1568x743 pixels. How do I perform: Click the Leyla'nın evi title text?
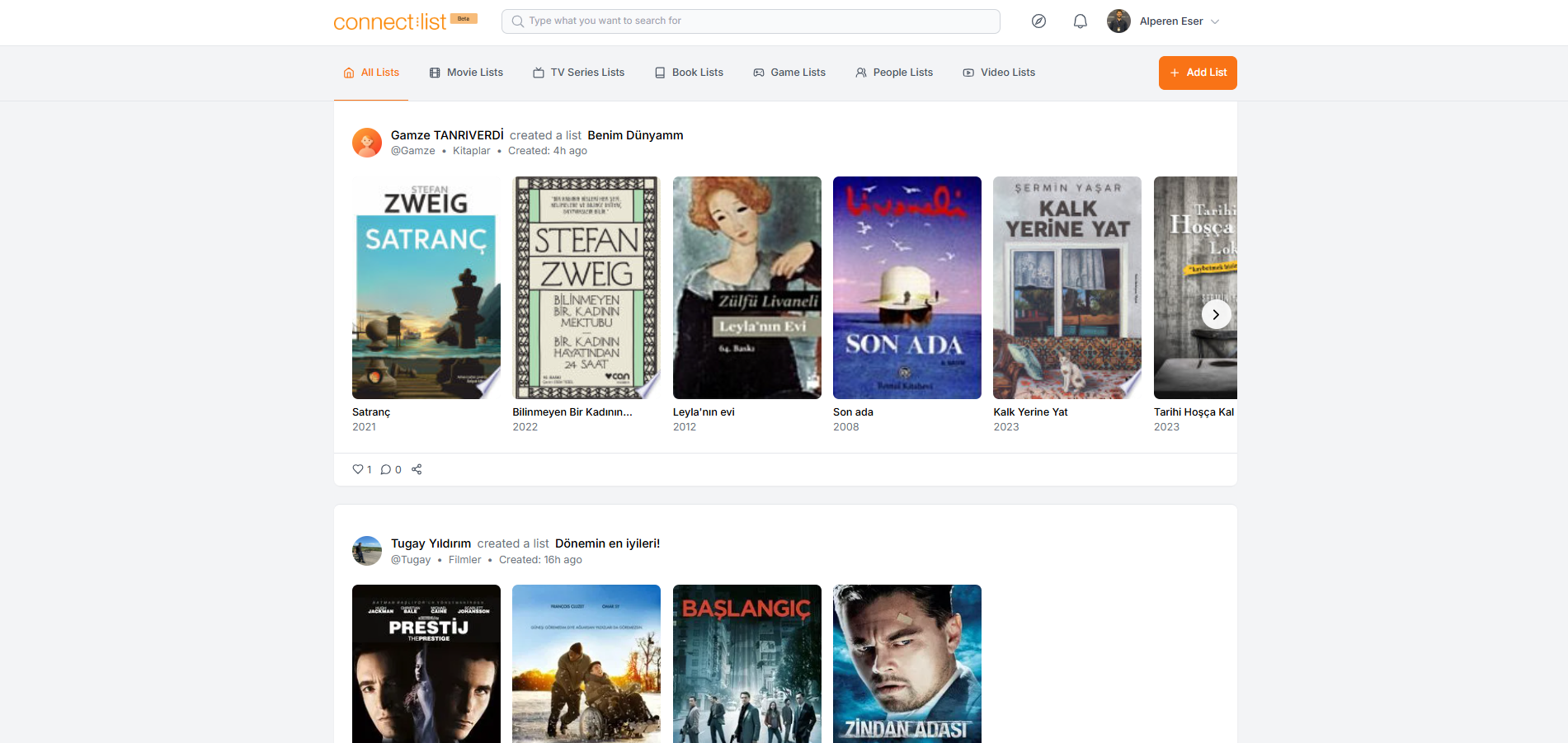(704, 412)
